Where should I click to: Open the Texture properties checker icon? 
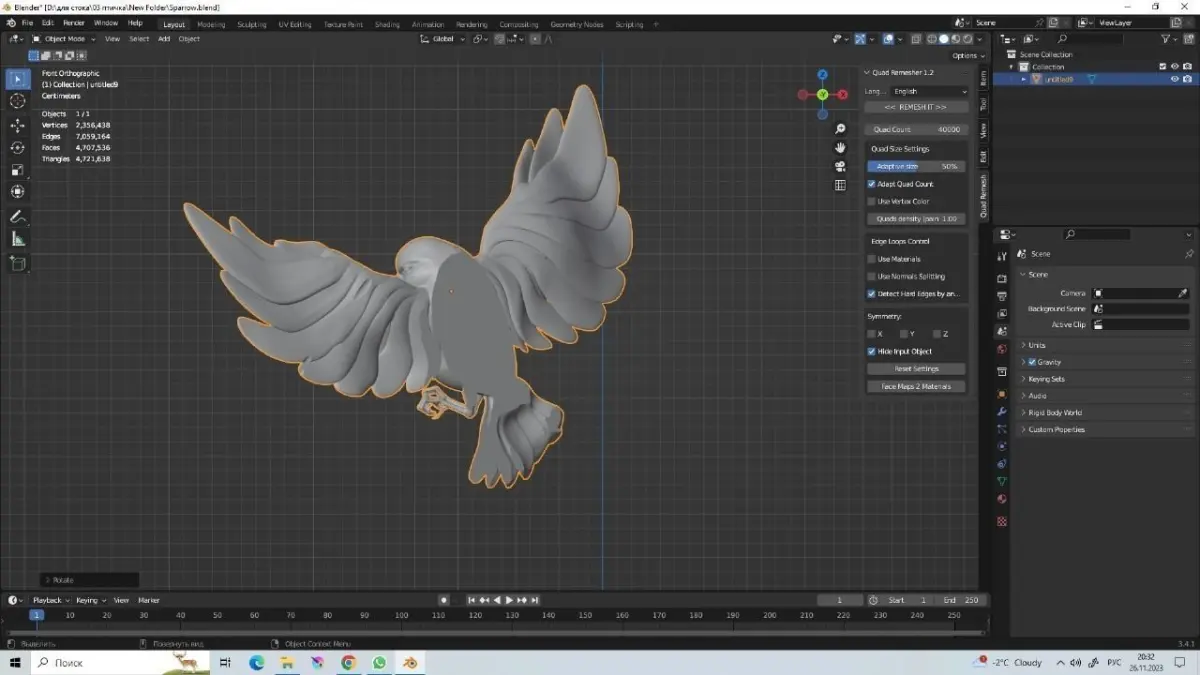coord(1002,521)
